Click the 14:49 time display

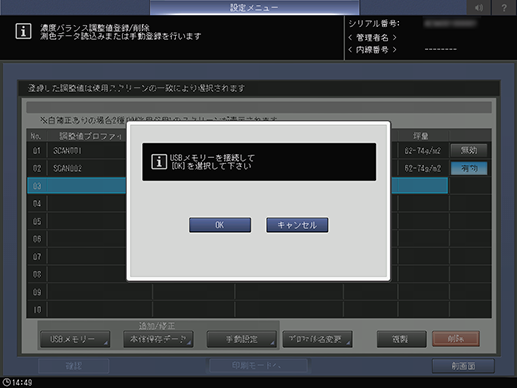pyautogui.click(x=22, y=383)
